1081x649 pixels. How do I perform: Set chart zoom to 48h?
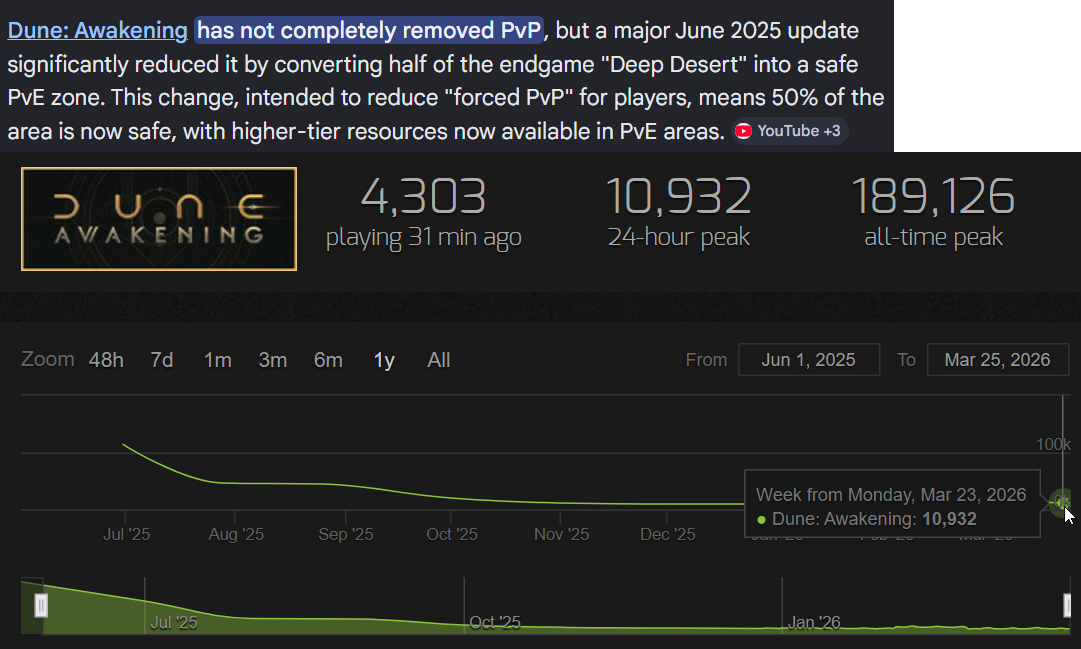(106, 360)
